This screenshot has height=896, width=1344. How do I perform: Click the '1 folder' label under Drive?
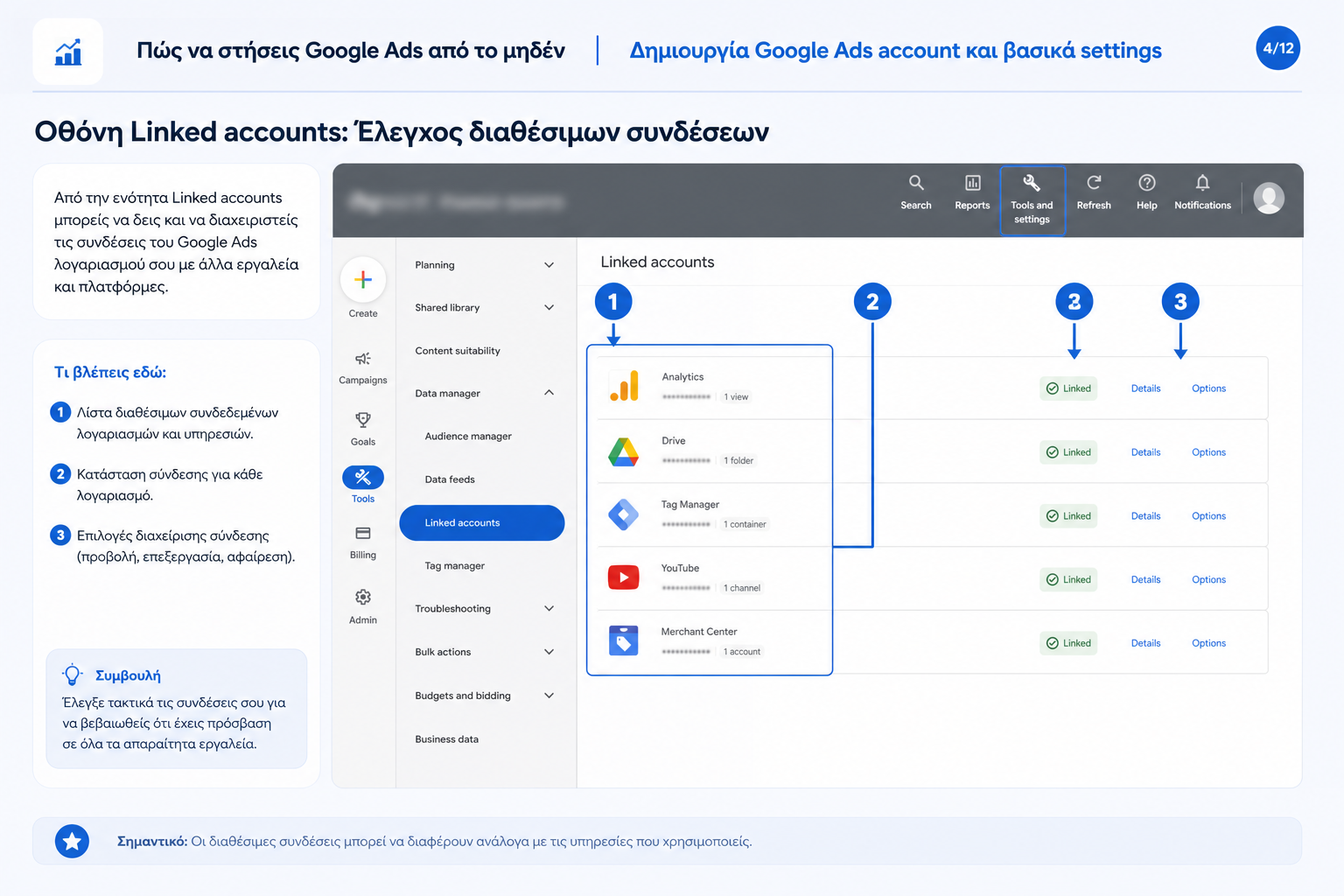tap(738, 461)
